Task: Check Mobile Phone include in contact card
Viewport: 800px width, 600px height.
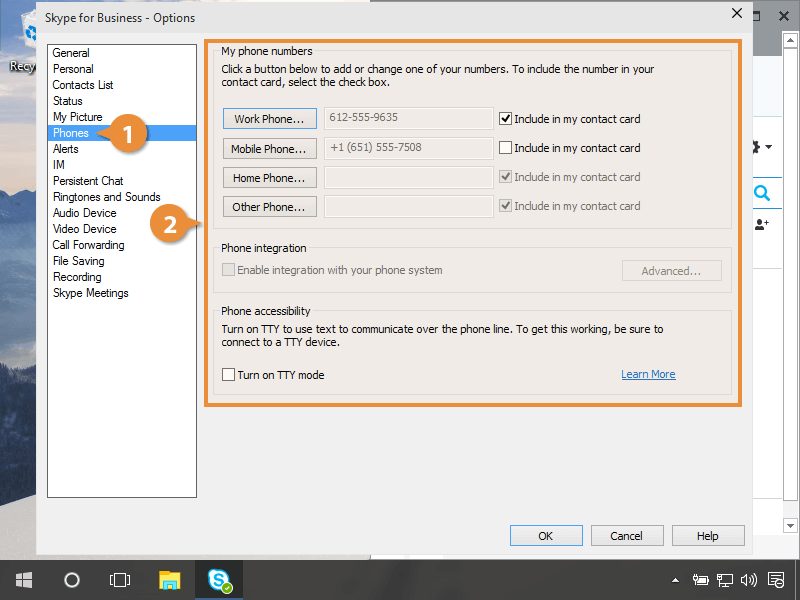Action: [506, 148]
